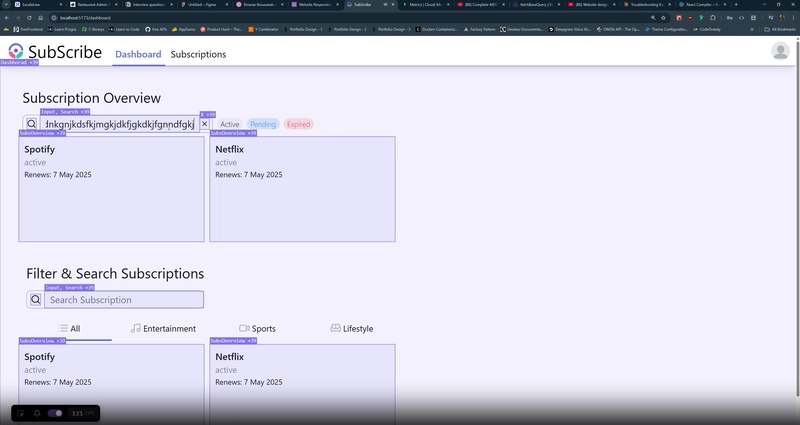Select the Lifestyle category tab

pyautogui.click(x=352, y=329)
